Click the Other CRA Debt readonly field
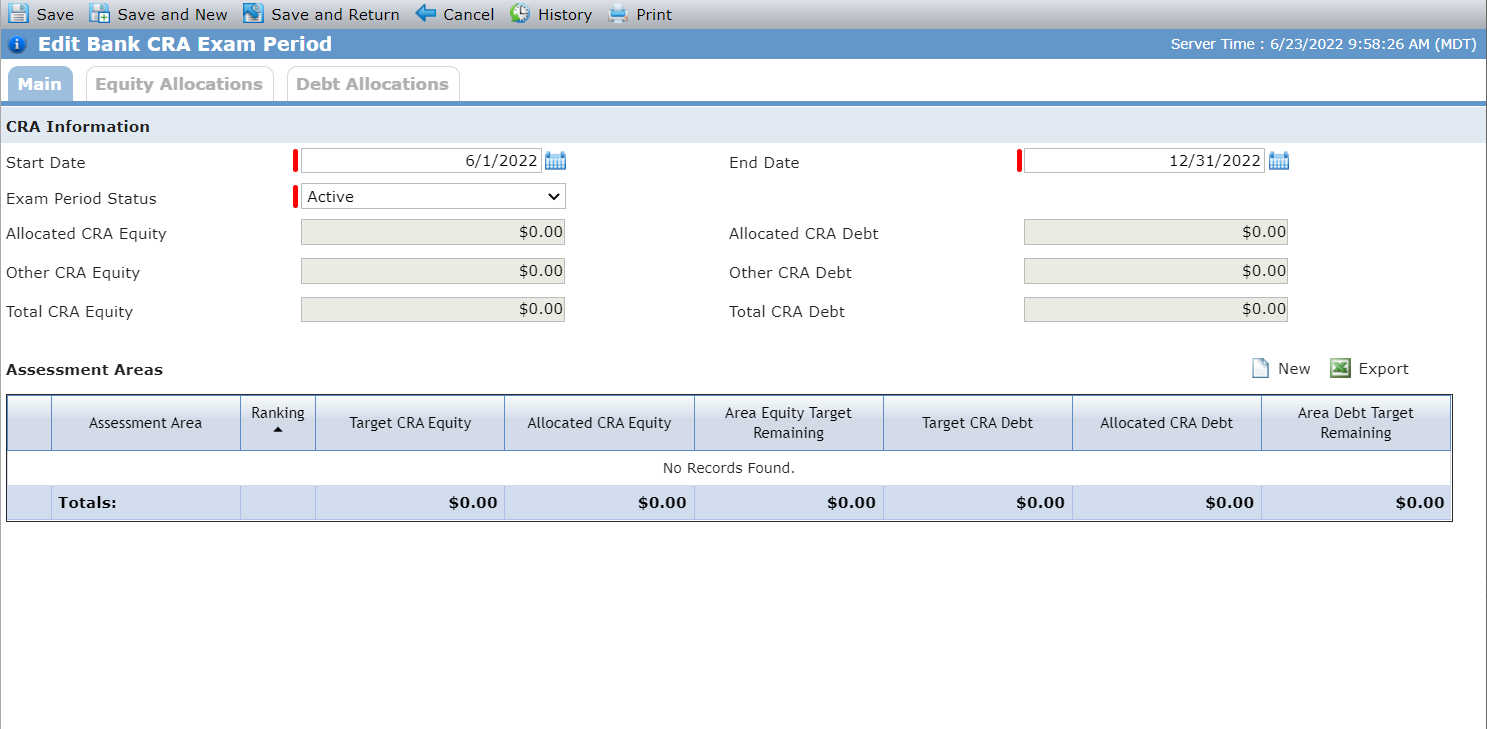Screen dimensions: 1487x729 [x=1156, y=271]
